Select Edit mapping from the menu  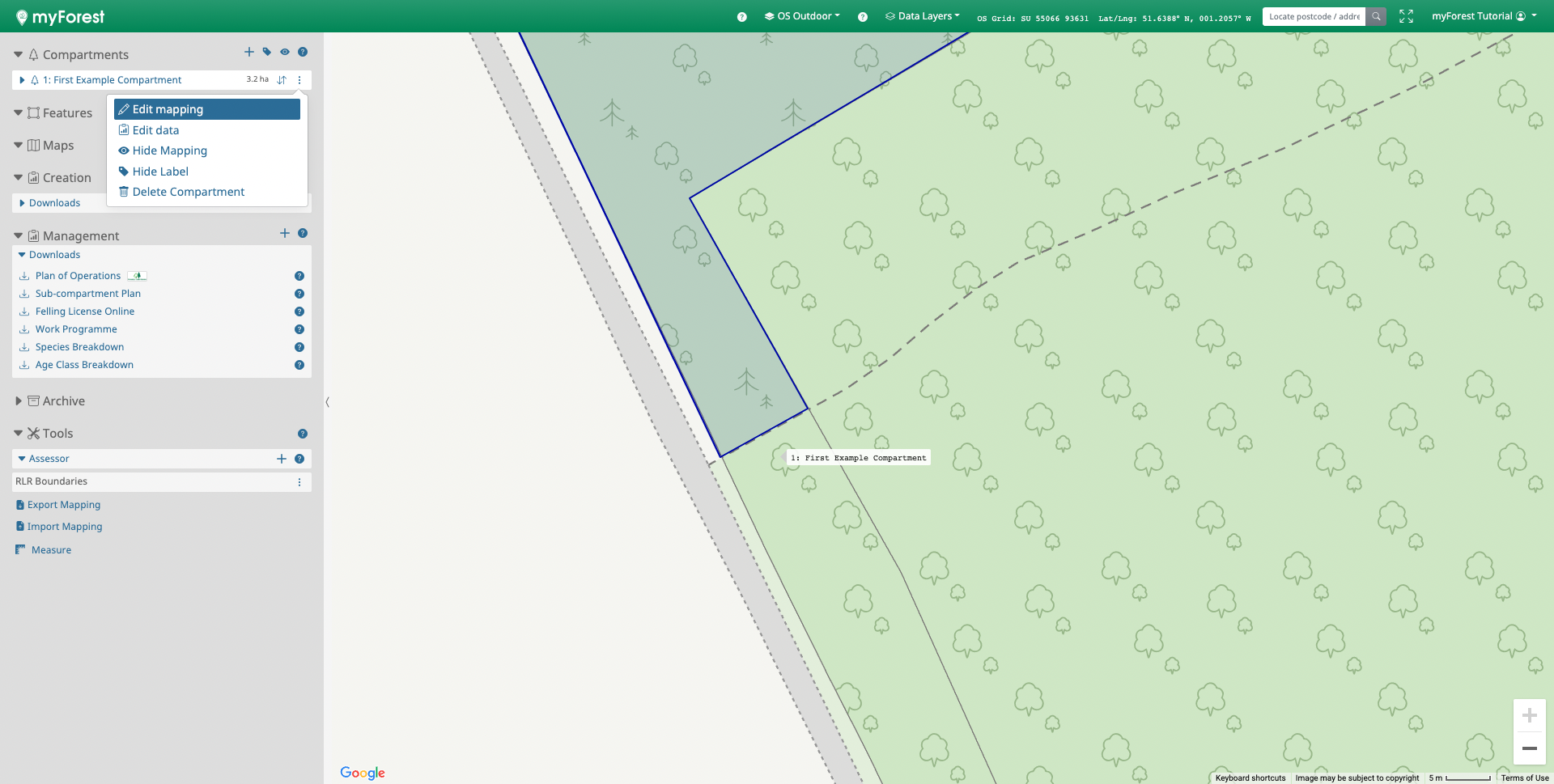[x=168, y=109]
